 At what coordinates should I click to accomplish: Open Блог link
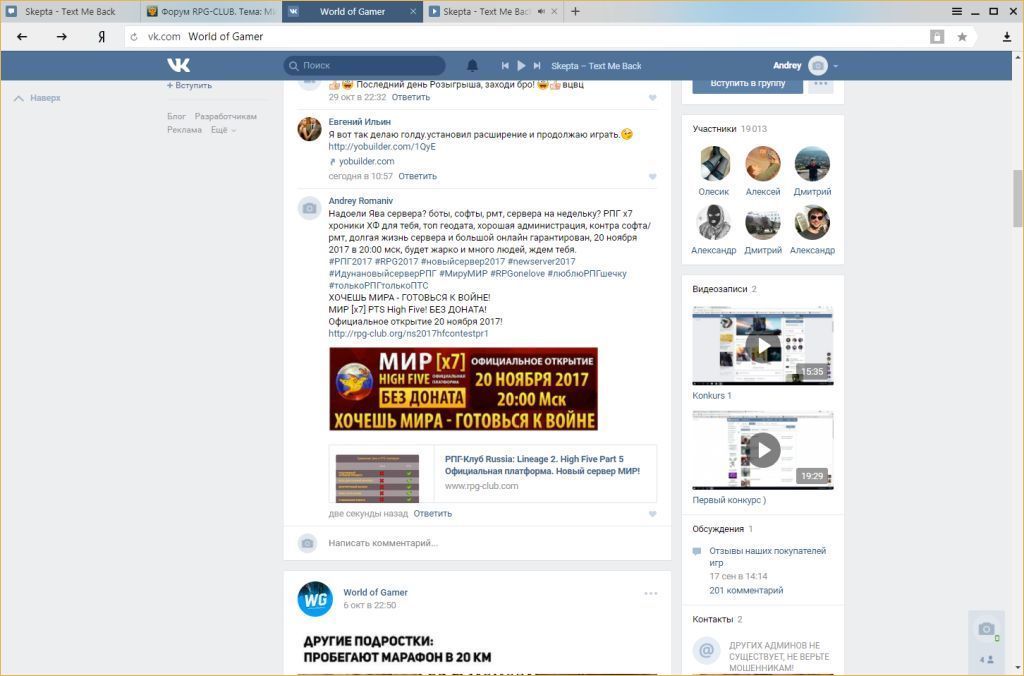coord(176,116)
